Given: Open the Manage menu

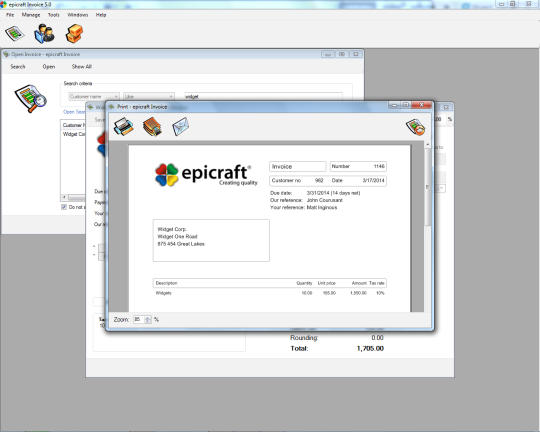Looking at the screenshot, I should coord(31,15).
